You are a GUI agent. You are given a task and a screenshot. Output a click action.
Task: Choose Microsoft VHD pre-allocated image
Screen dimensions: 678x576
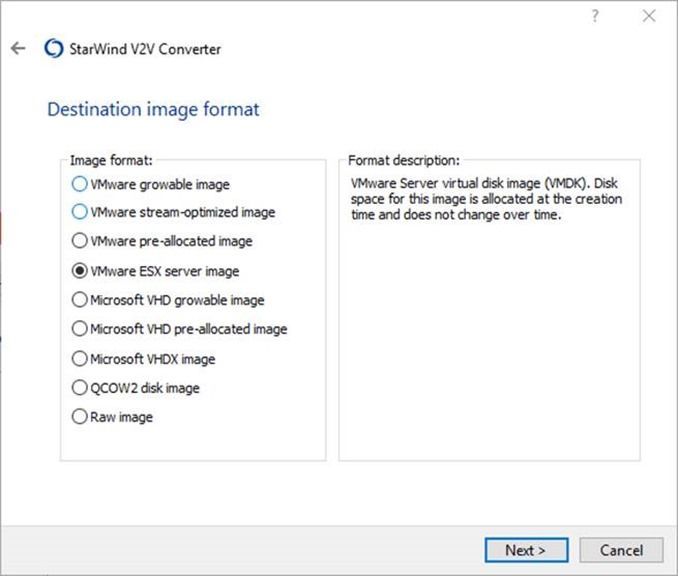coord(179,329)
